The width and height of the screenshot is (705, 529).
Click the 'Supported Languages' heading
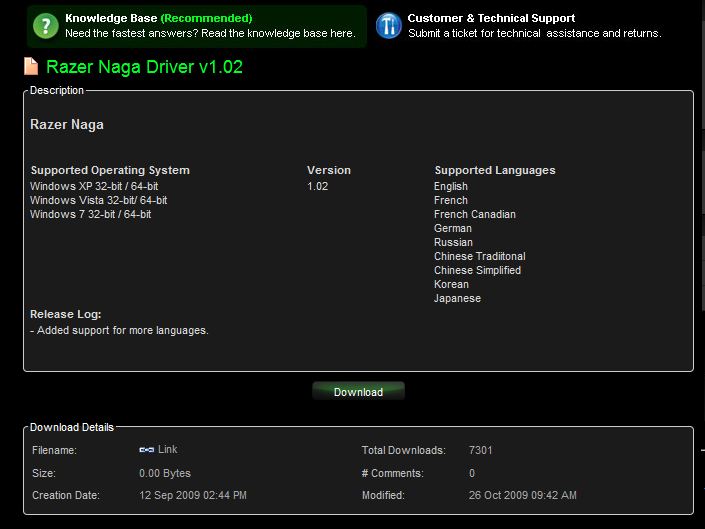pyautogui.click(x=495, y=170)
